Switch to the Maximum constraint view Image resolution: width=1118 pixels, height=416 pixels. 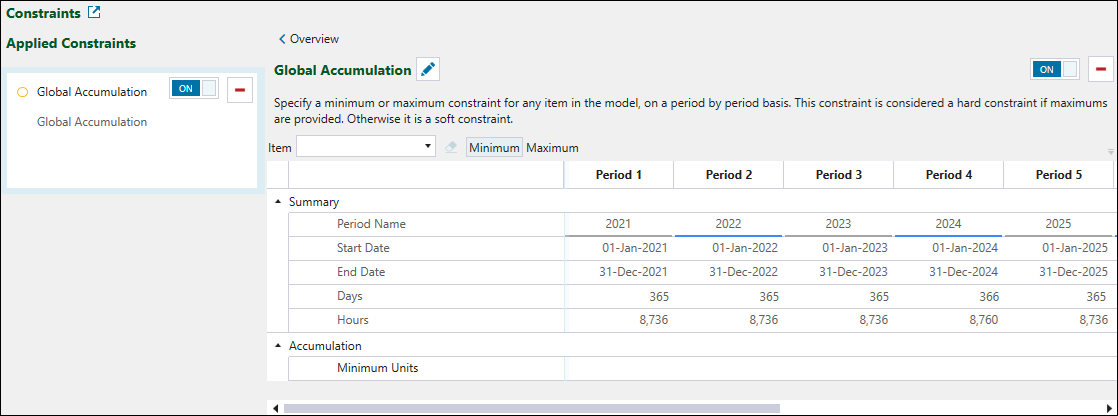[x=553, y=147]
